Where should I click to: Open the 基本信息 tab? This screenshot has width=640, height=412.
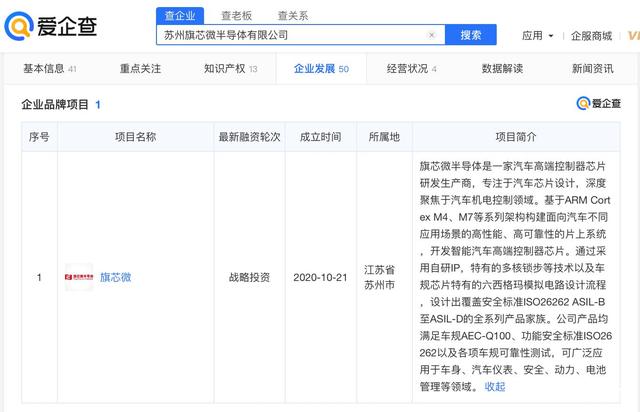(x=49, y=69)
